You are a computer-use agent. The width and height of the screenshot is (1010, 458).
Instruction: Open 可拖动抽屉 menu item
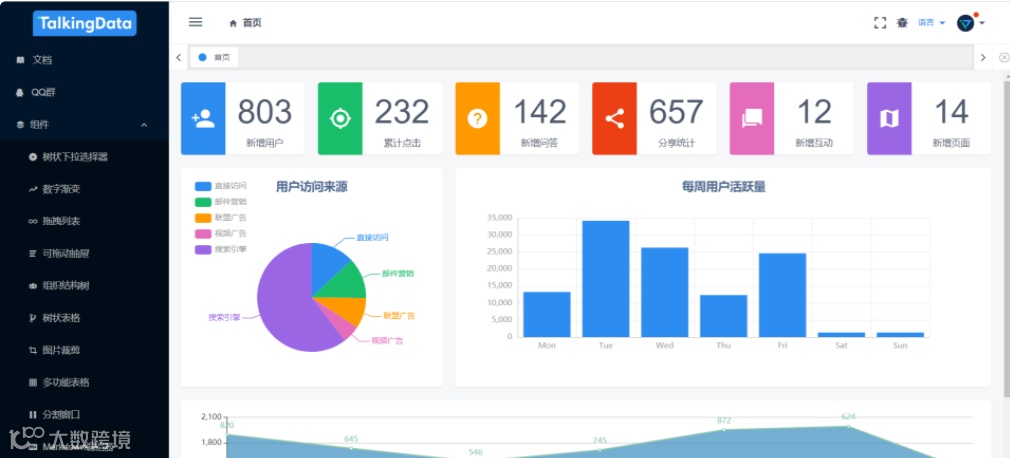click(x=84, y=253)
